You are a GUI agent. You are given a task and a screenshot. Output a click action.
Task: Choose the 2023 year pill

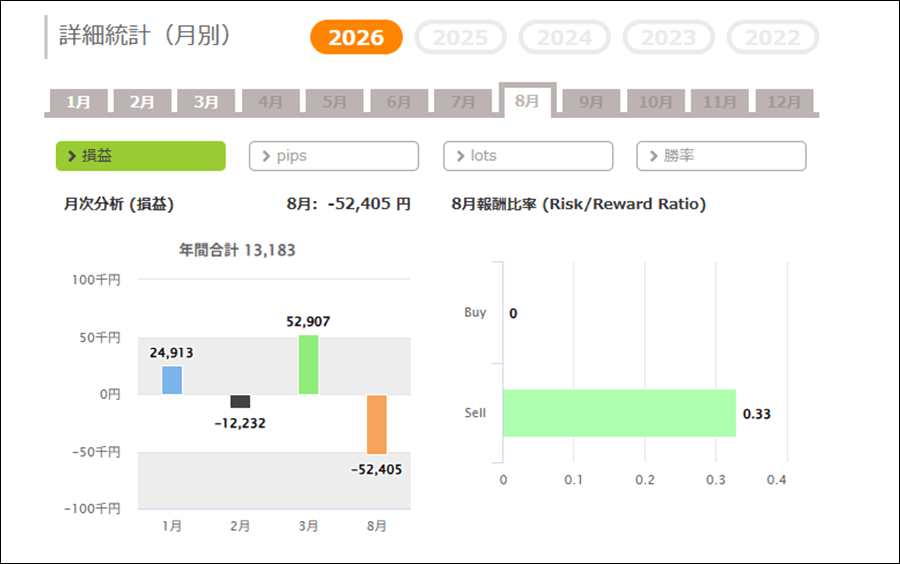669,37
